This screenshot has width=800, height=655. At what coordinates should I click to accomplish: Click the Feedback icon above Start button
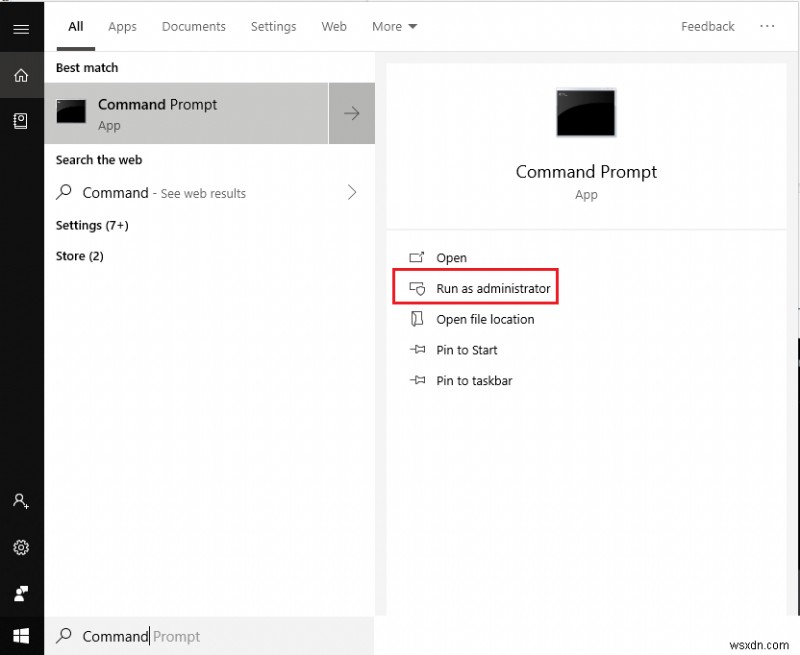[x=21, y=592]
